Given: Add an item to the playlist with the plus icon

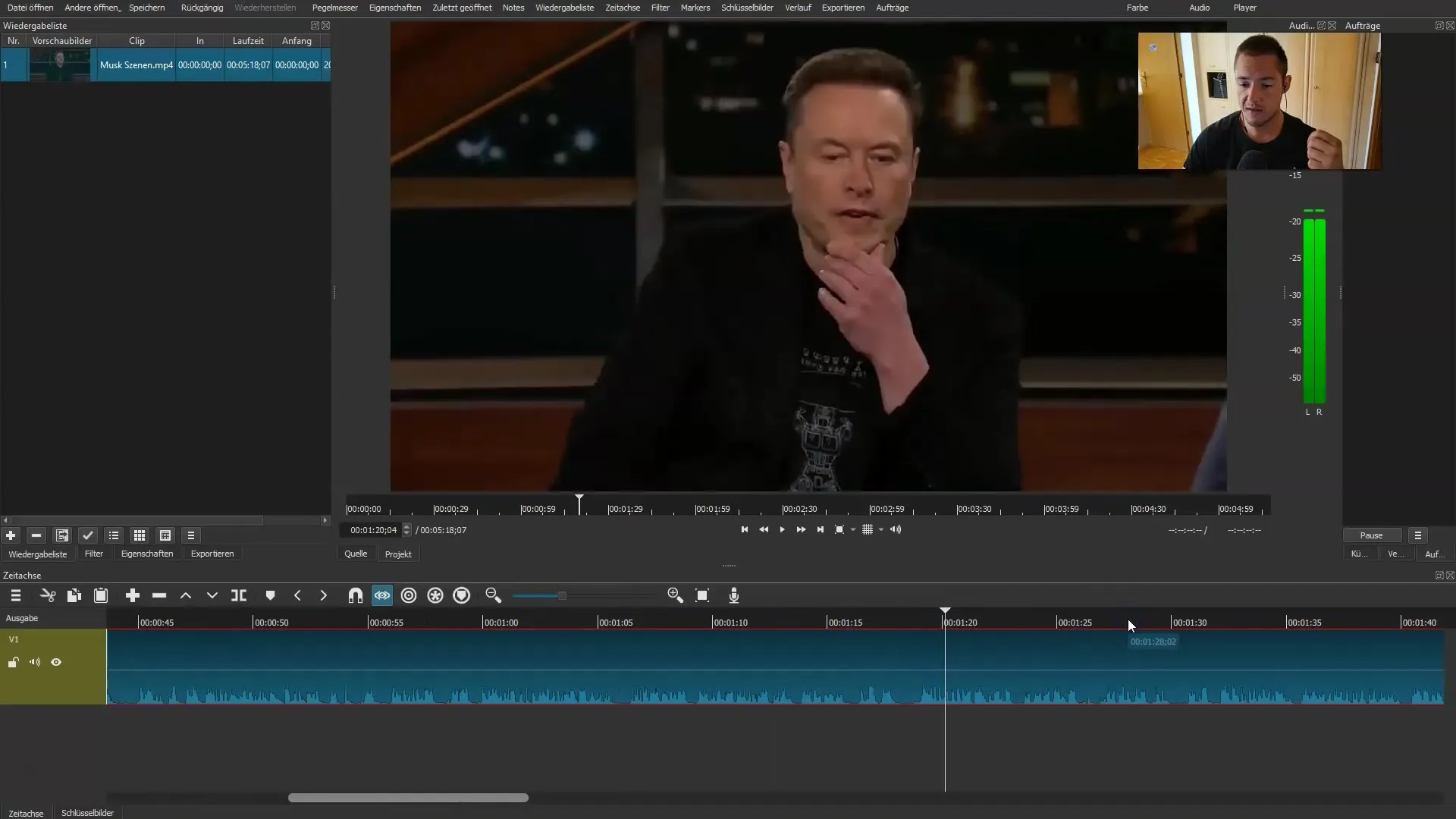Looking at the screenshot, I should pos(11,535).
